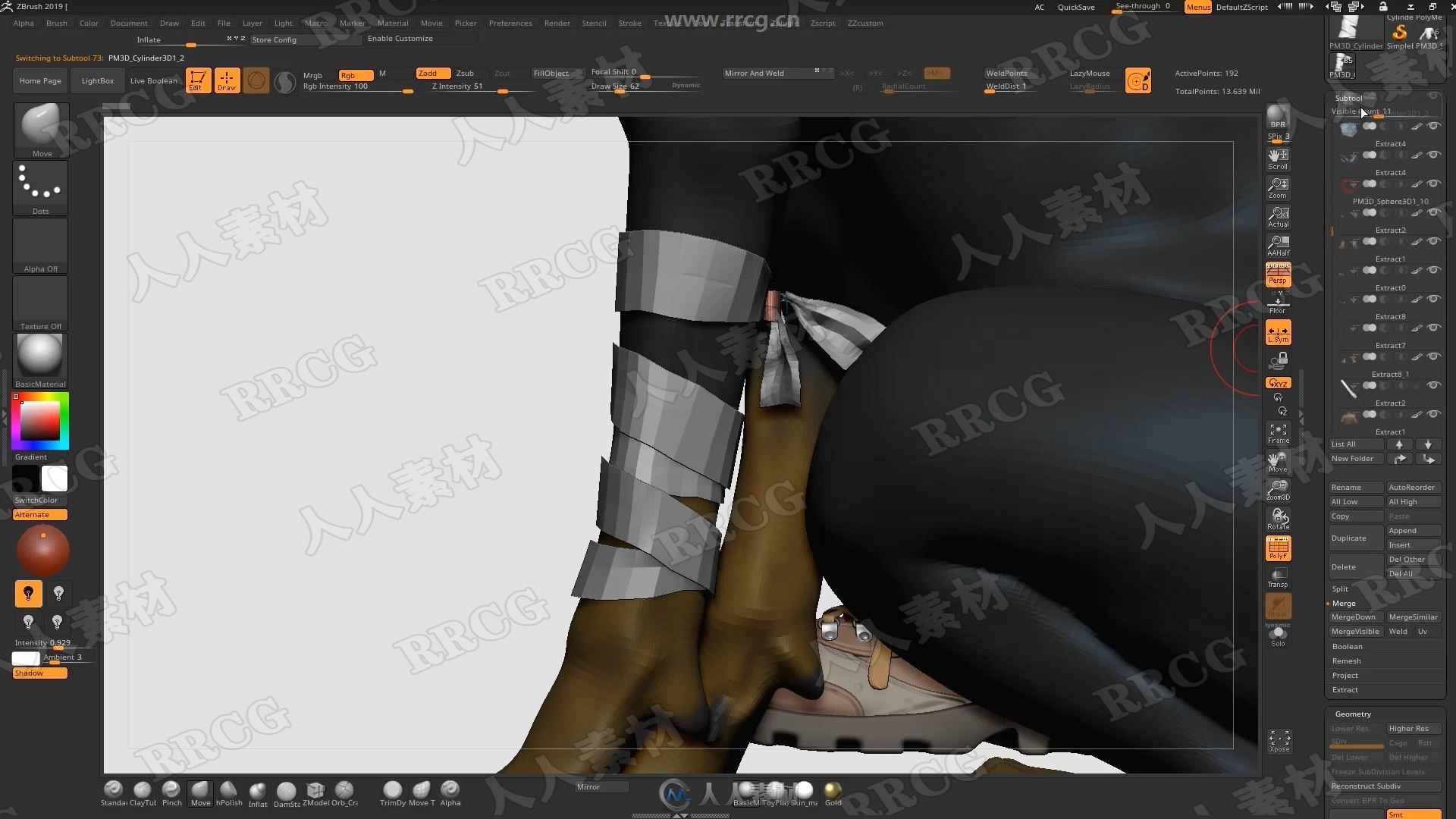Select the white secondary color swatch
1456x819 pixels.
(x=54, y=479)
